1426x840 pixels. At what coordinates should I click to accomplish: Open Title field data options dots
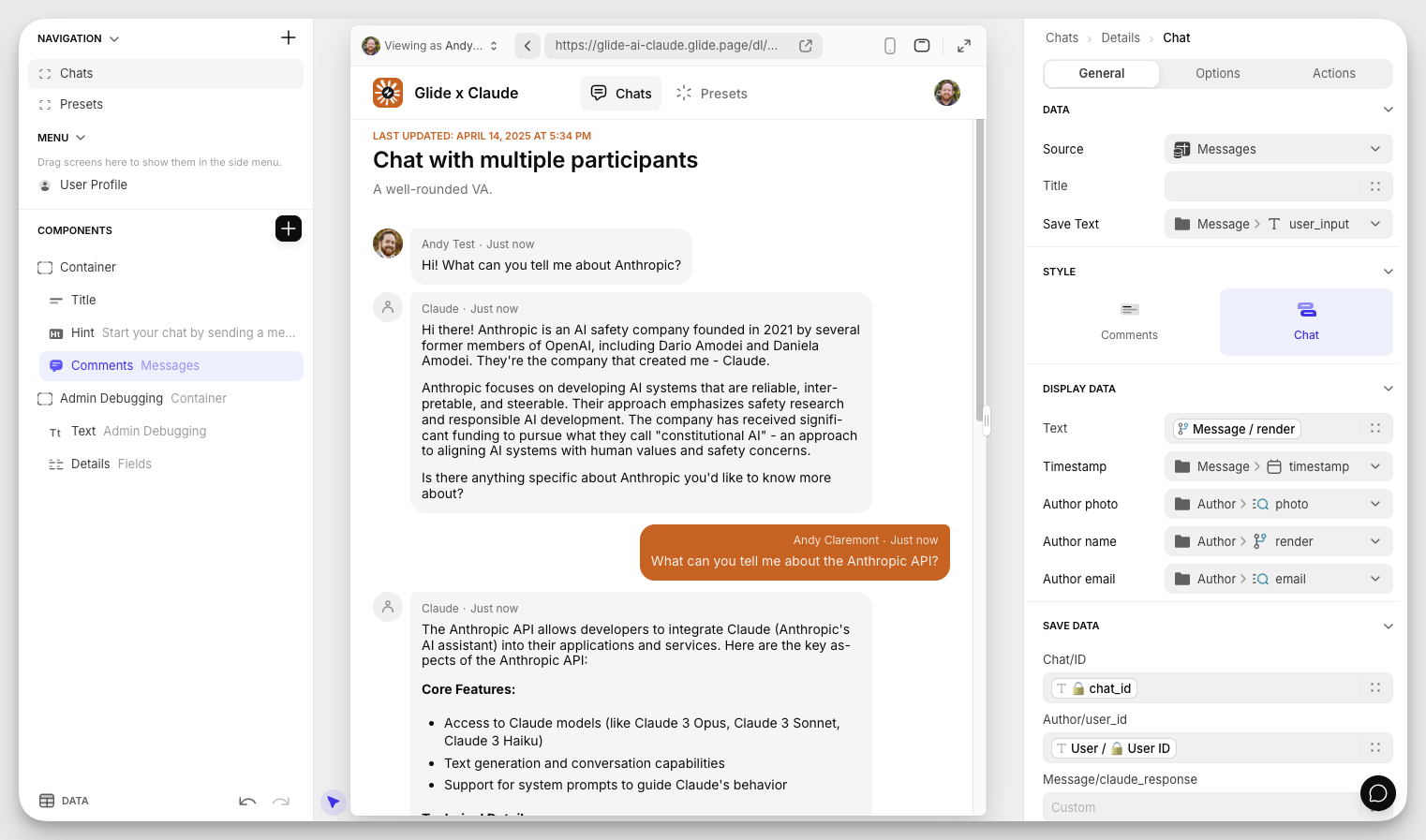[1375, 186]
